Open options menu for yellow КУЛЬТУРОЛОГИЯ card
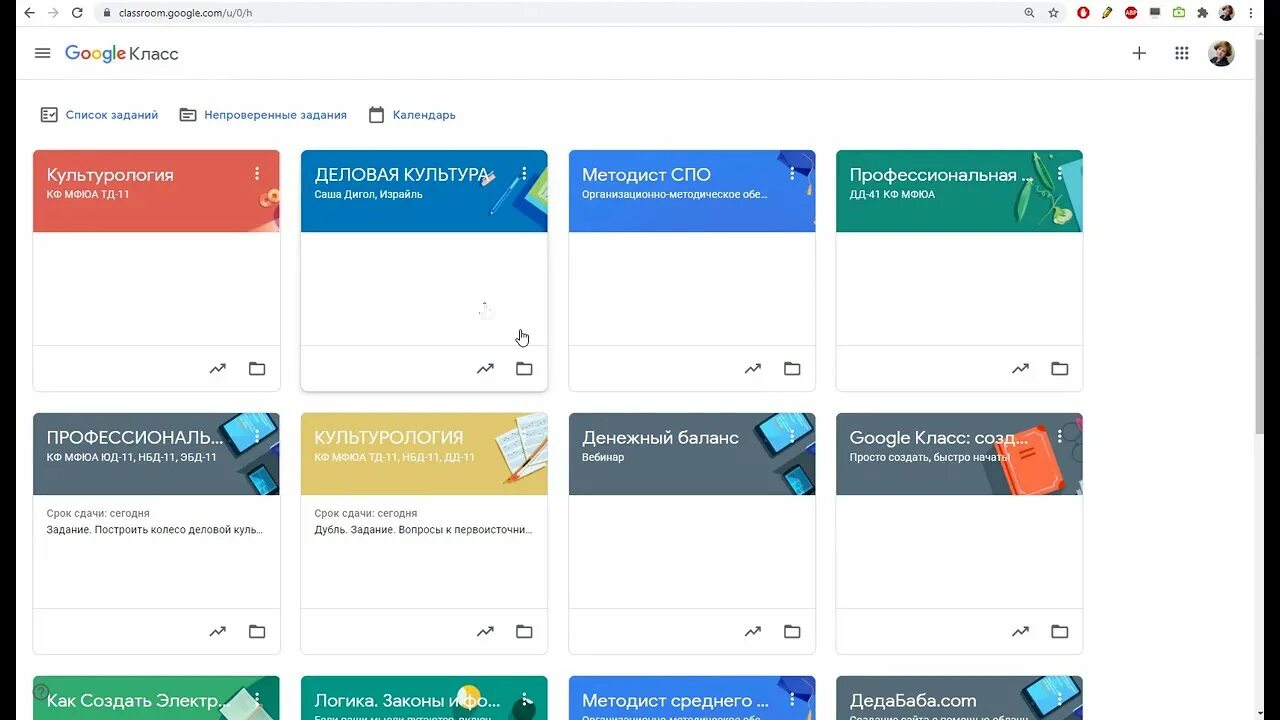1280x720 pixels. point(524,437)
